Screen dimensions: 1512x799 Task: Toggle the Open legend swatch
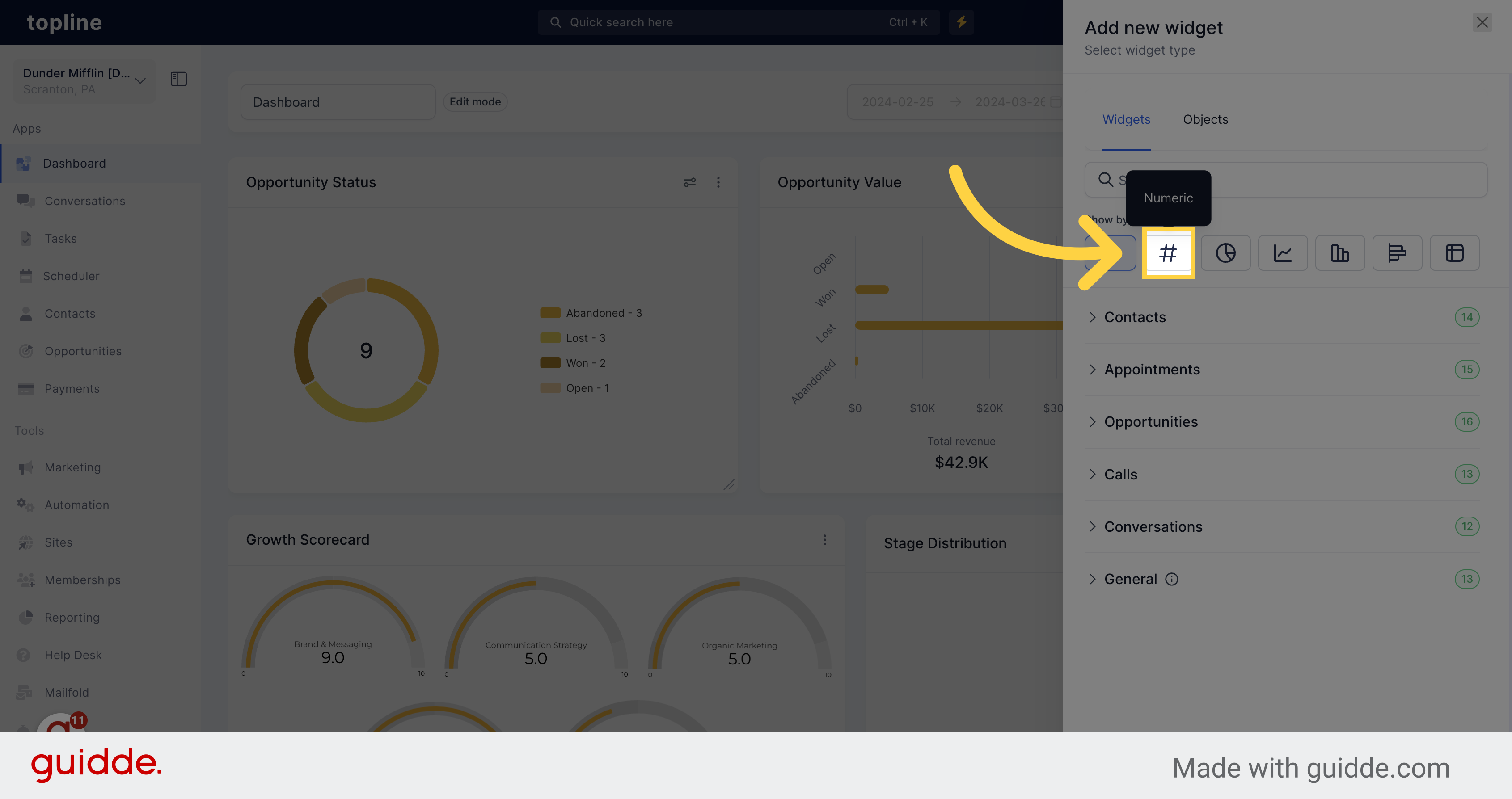(550, 388)
